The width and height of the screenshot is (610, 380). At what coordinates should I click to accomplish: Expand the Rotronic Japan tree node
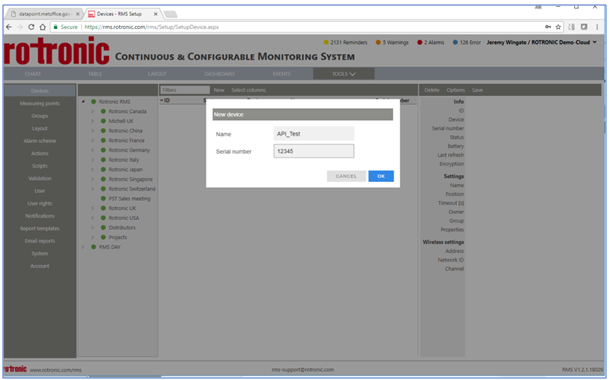click(93, 170)
